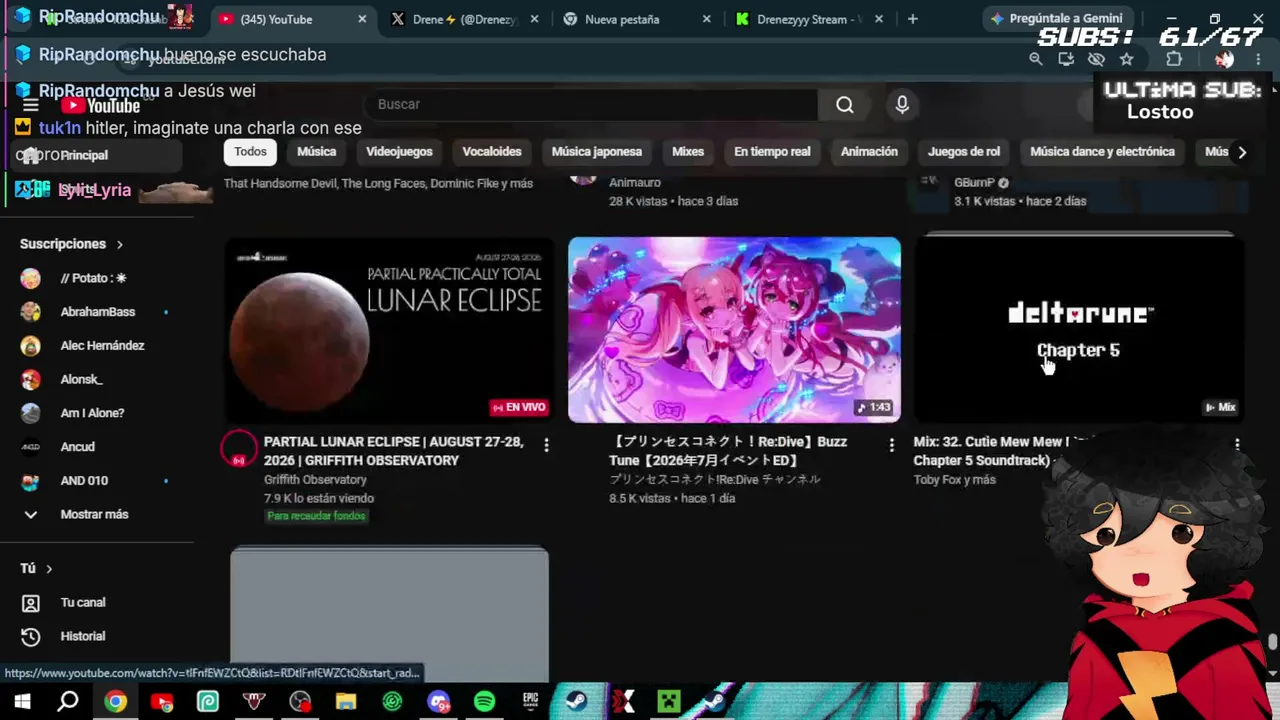Image resolution: width=1280 pixels, height=720 pixels.
Task: Open options menu for Buzz Tune video
Action: coord(892,445)
